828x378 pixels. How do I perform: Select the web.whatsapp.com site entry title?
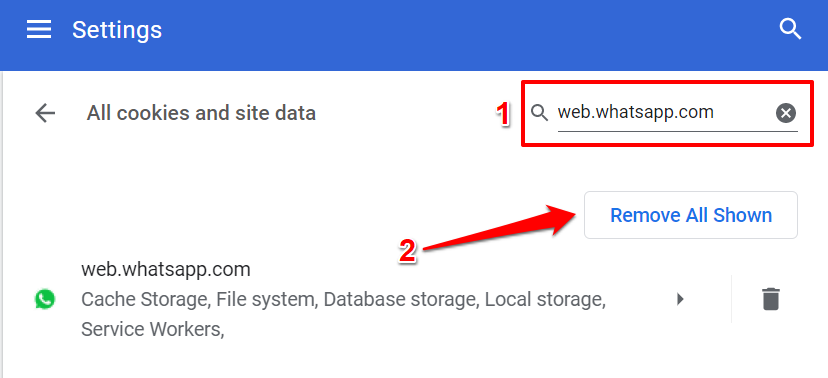[x=166, y=270]
